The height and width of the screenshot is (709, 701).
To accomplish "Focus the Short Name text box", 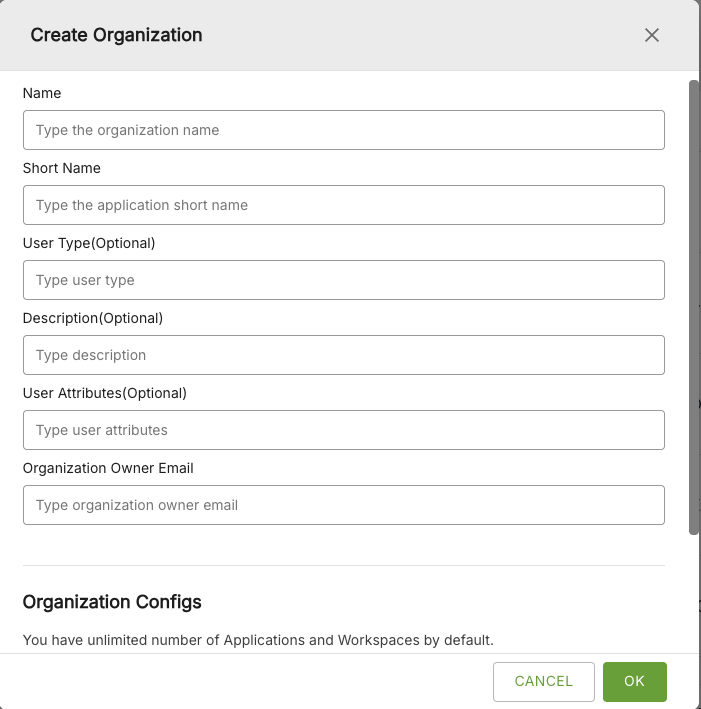I will pos(343,205).
